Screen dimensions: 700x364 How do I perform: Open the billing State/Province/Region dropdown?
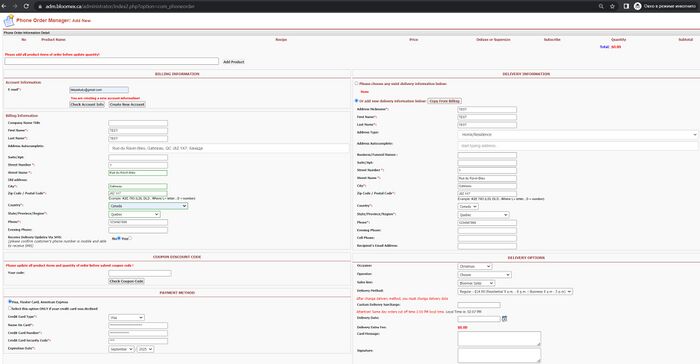(x=134, y=214)
